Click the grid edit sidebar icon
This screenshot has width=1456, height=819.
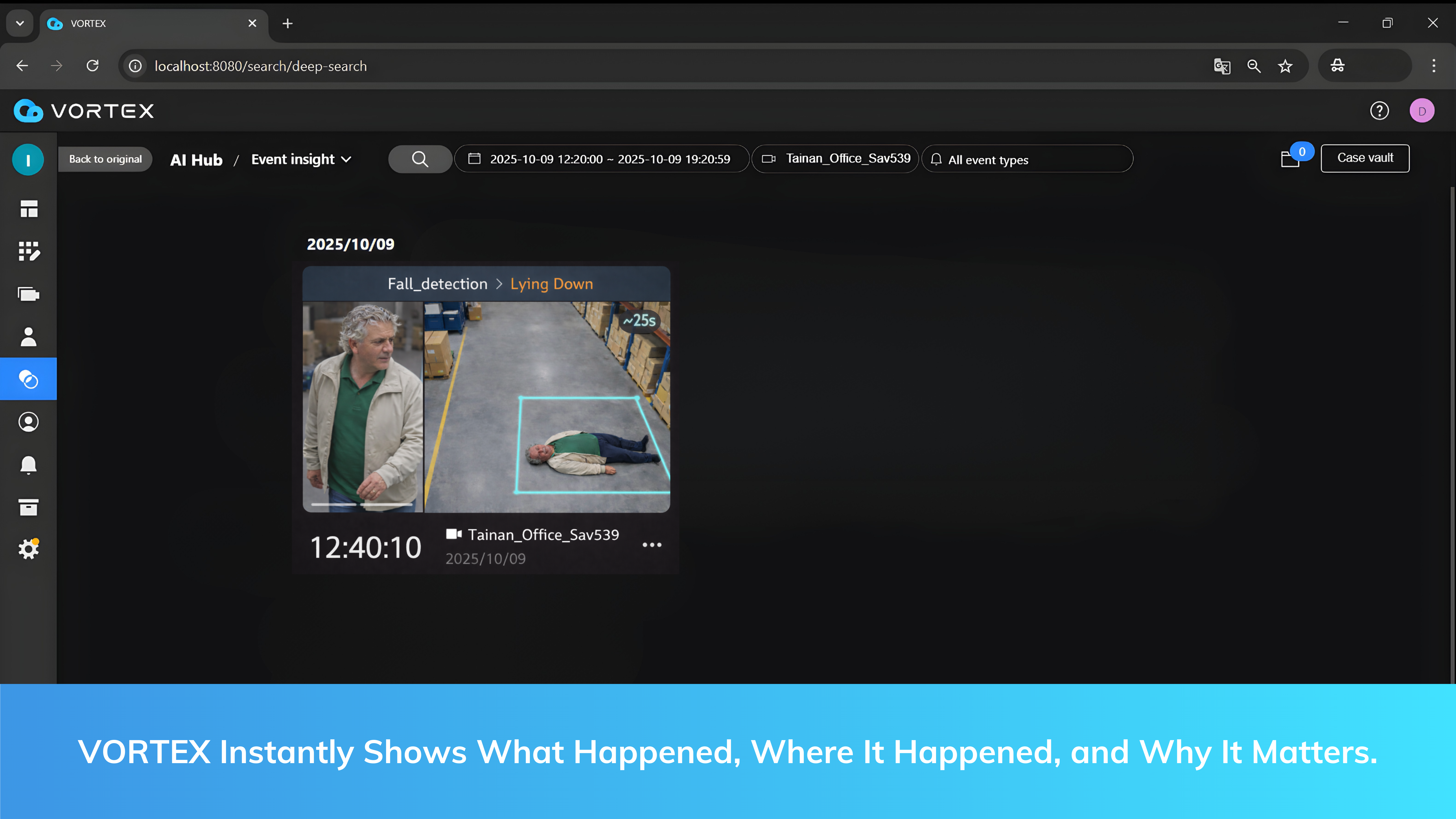pyautogui.click(x=28, y=251)
